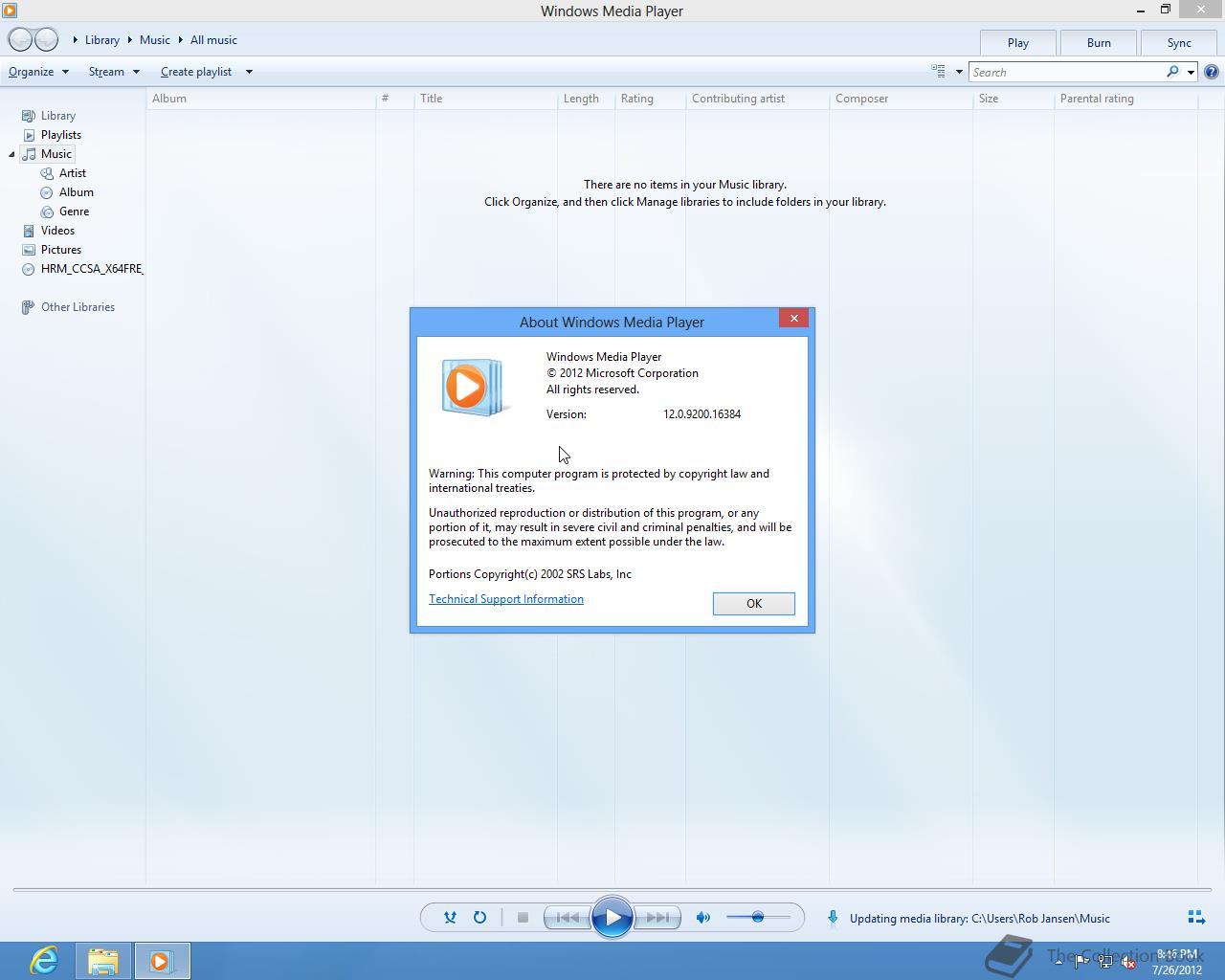Toggle shuffle playback mode
This screenshot has height=980, width=1225.
tap(450, 918)
